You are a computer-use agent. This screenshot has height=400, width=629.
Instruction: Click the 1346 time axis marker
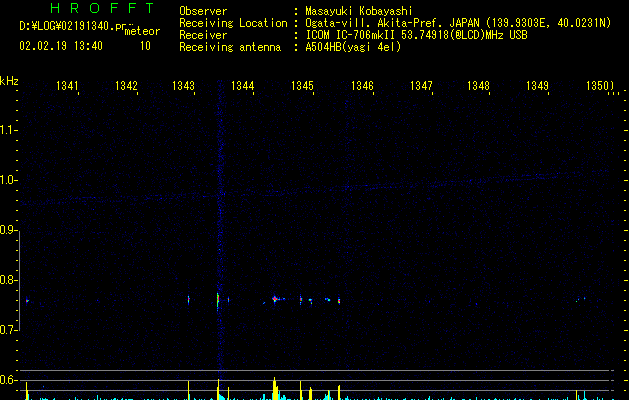(x=362, y=85)
